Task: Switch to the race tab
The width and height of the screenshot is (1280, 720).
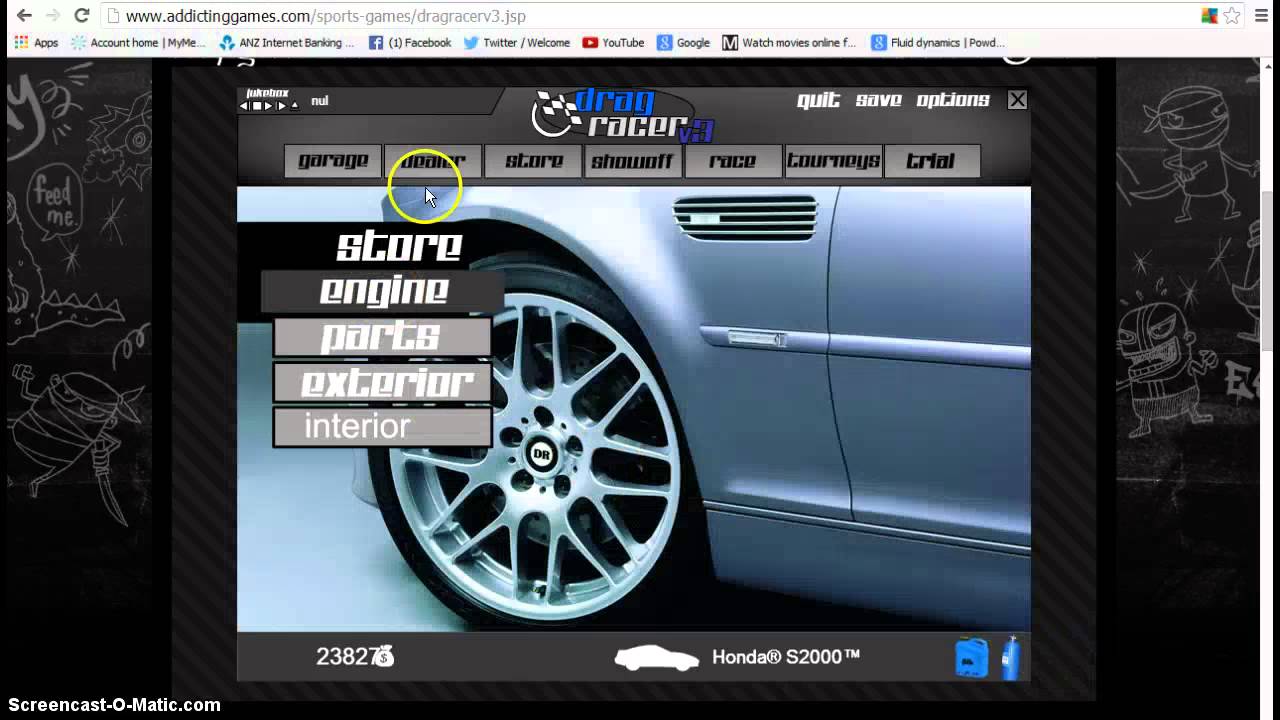Action: point(733,161)
